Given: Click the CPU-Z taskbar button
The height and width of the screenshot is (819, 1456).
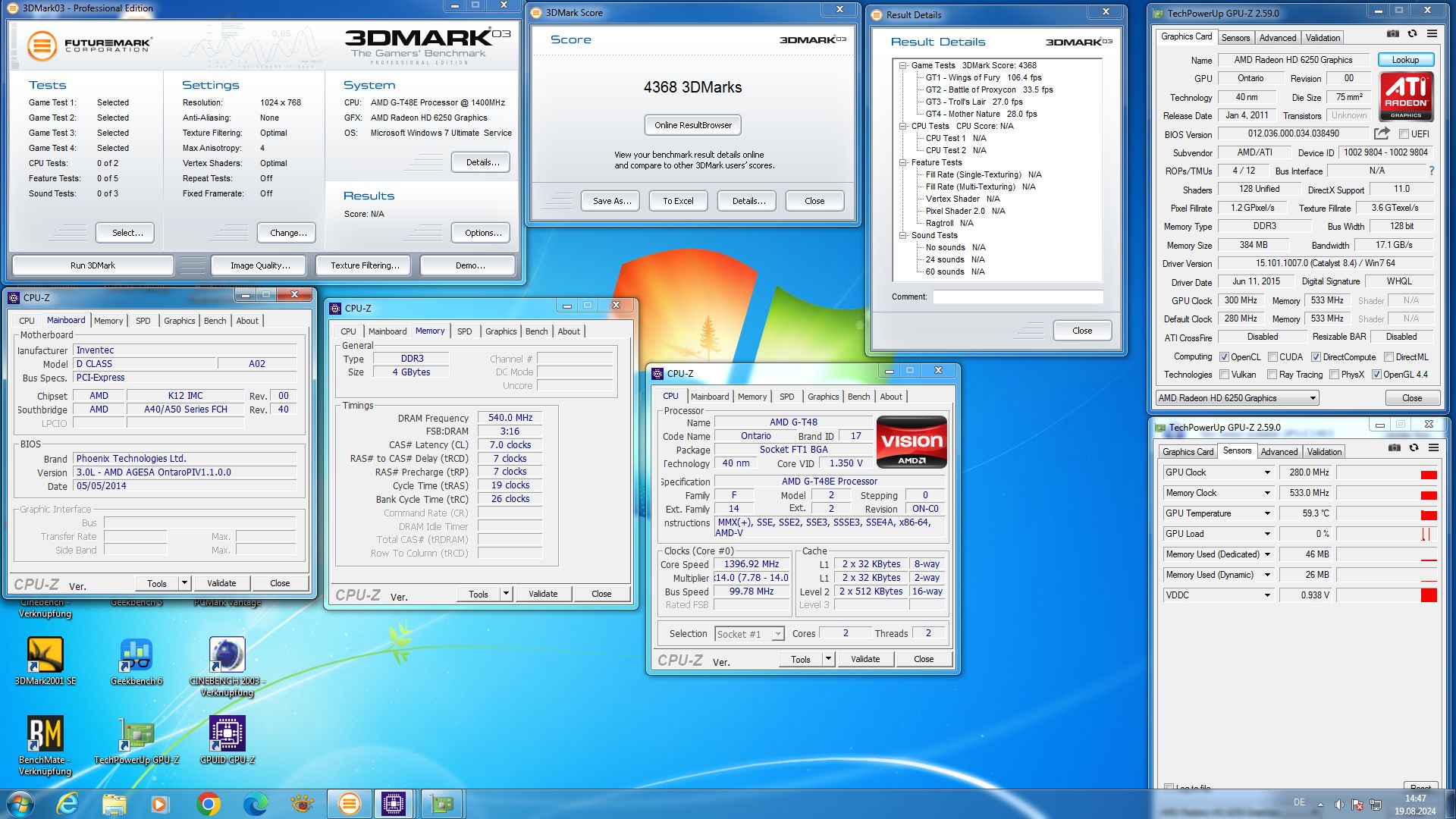Looking at the screenshot, I should click(x=394, y=804).
